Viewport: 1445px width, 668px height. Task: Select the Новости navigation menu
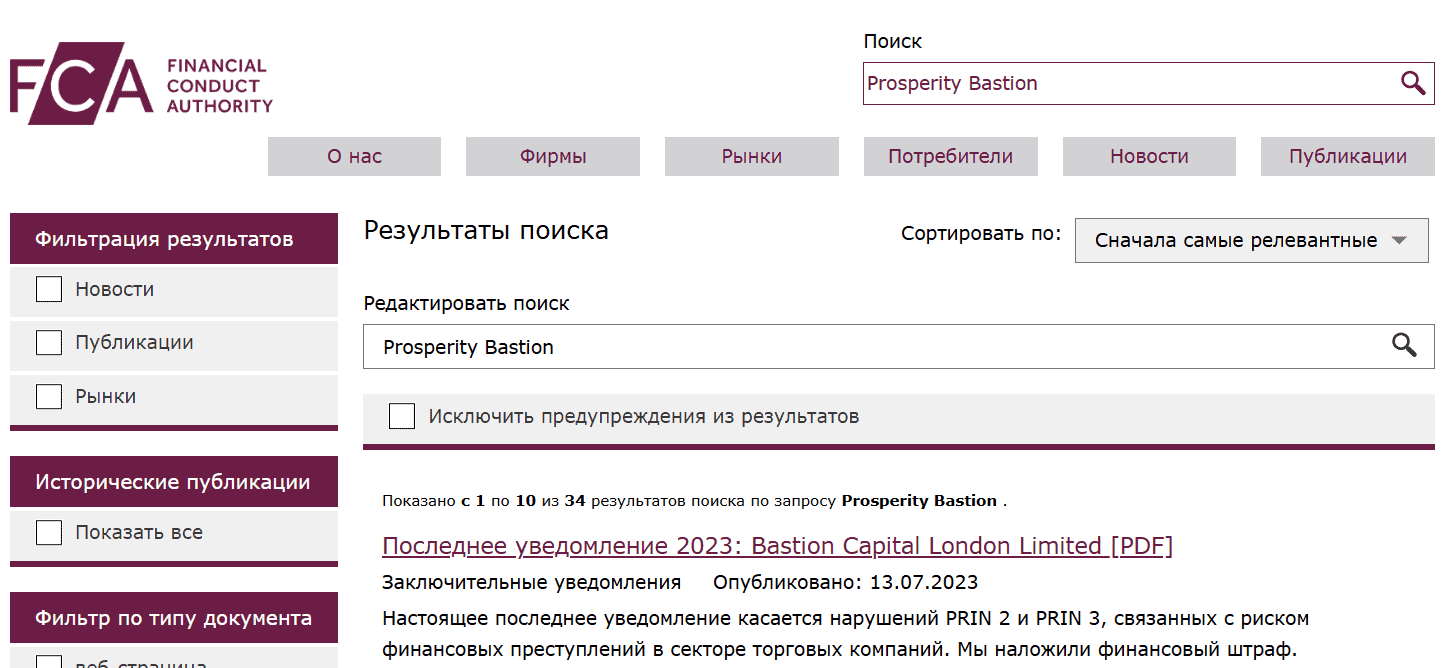pyautogui.click(x=1149, y=157)
